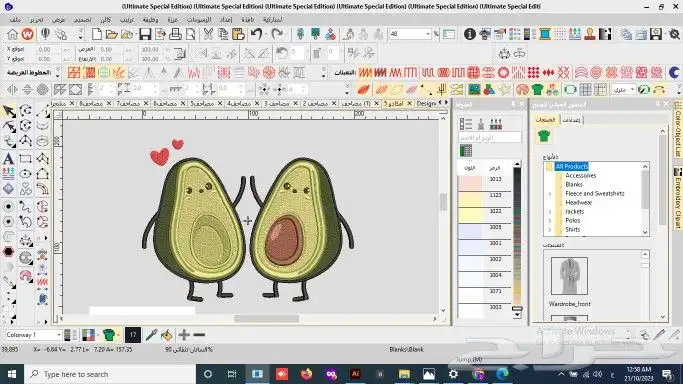
Task: Expand the Fleece and Sweatshirts category
Action: tap(550, 194)
